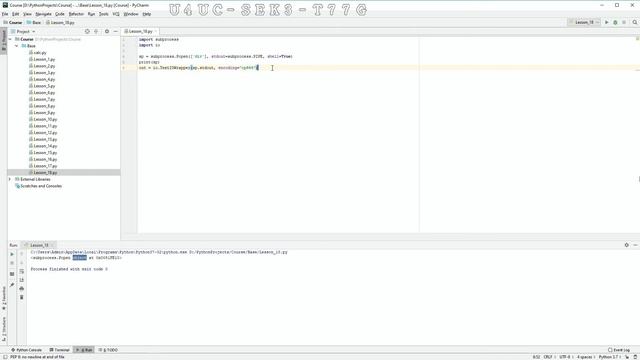Expand External Libraries node
Screen dimensions: 640x360
pos(10,179)
